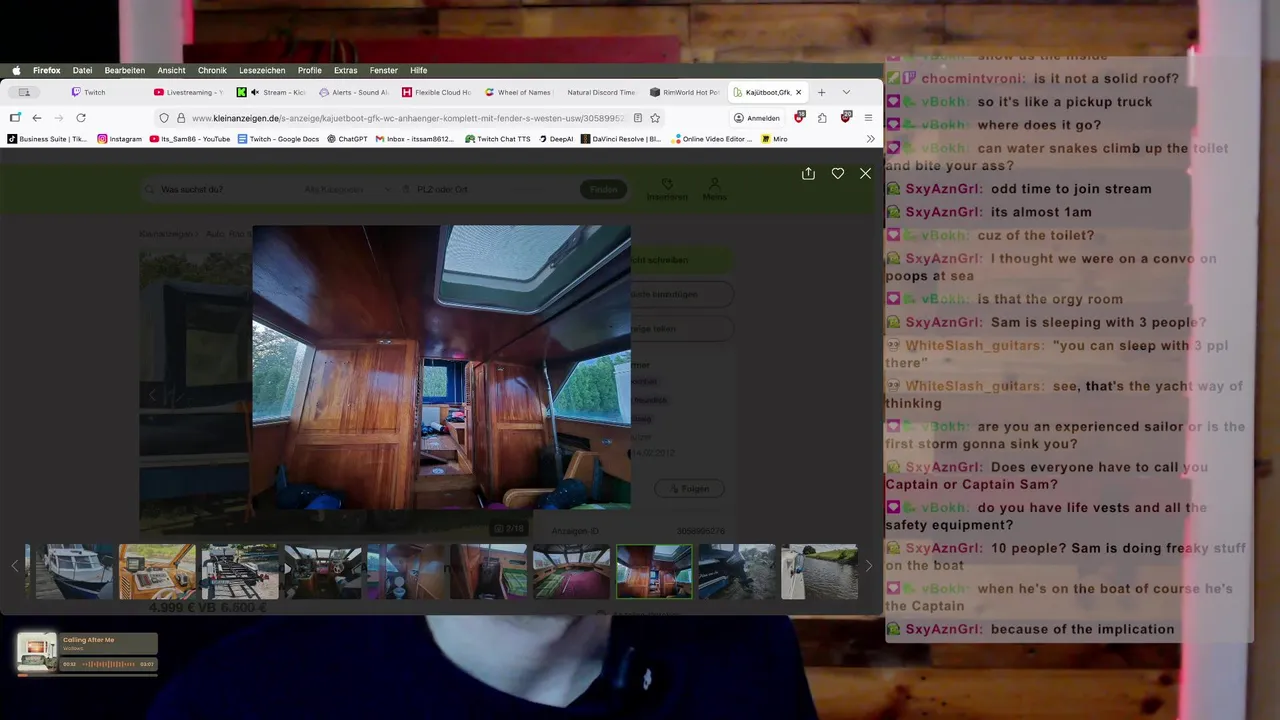1280x720 pixels.
Task: Go to previous thumbnails with left arrow
Action: tap(14, 566)
